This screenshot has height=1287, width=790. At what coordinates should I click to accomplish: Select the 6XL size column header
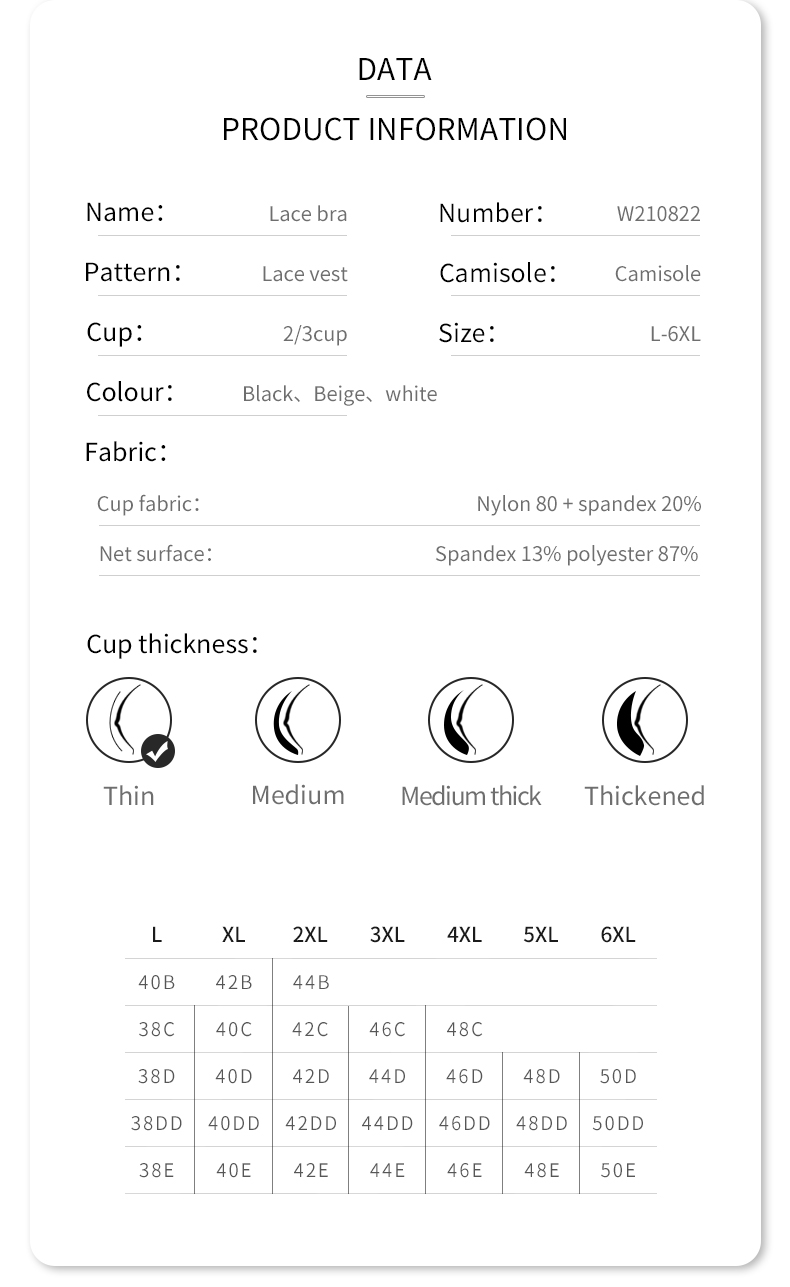pyautogui.click(x=618, y=935)
